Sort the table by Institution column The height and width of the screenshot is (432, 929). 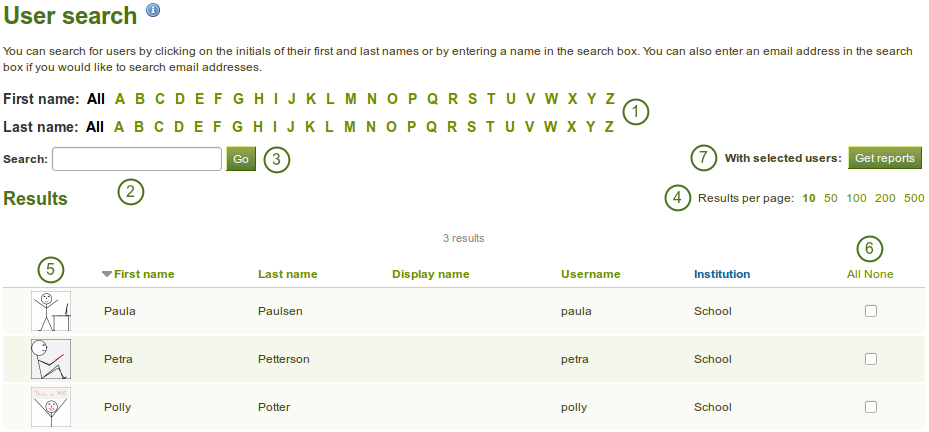[721, 274]
